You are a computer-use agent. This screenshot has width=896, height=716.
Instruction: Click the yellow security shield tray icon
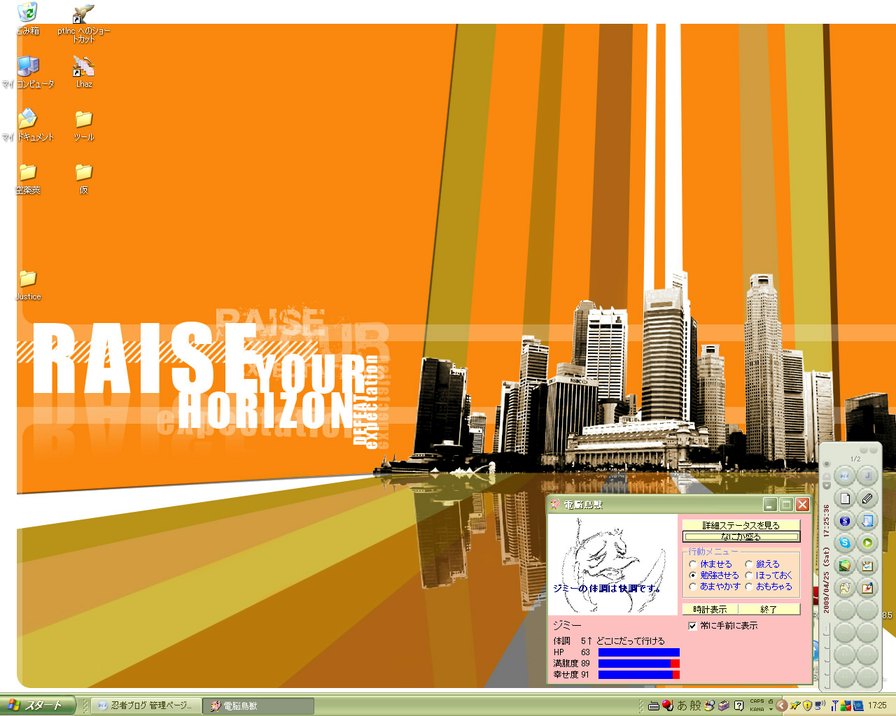(807, 706)
